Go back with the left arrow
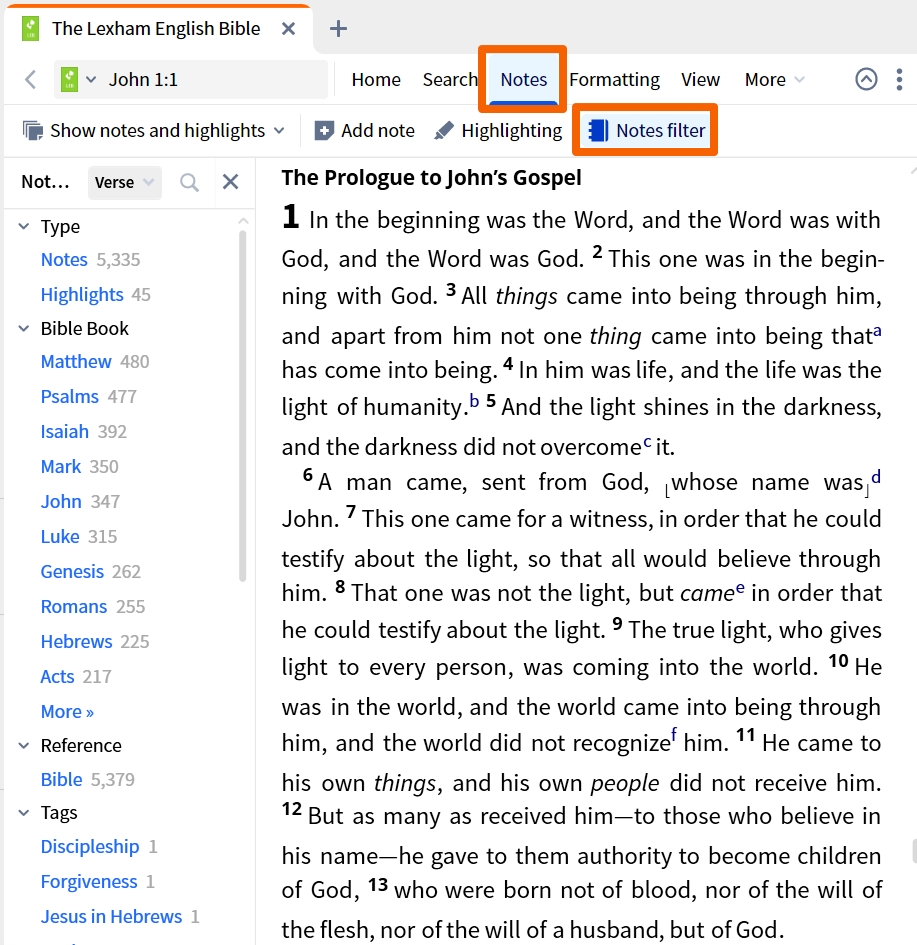The width and height of the screenshot is (917, 945). pos(31,80)
